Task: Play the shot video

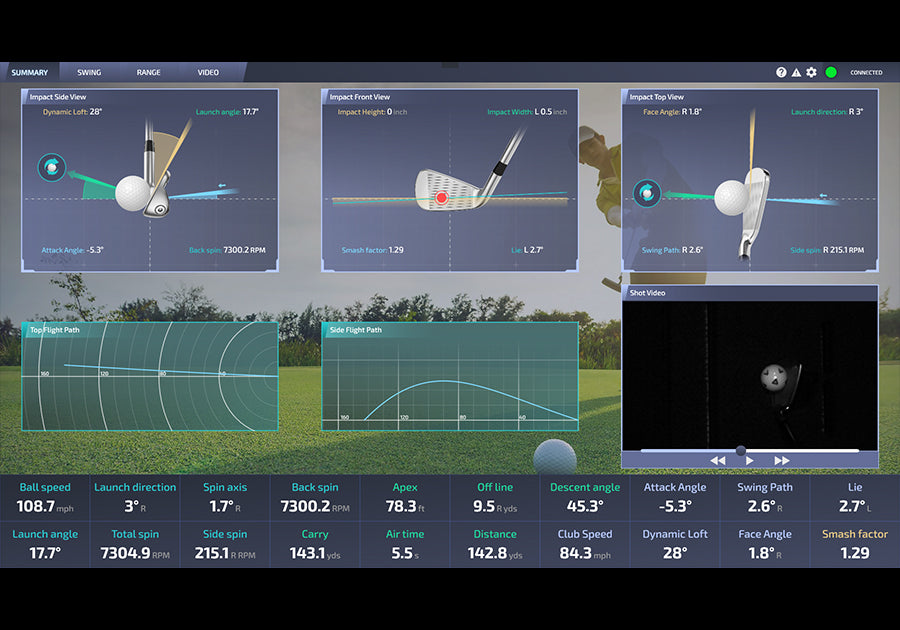Action: [750, 460]
